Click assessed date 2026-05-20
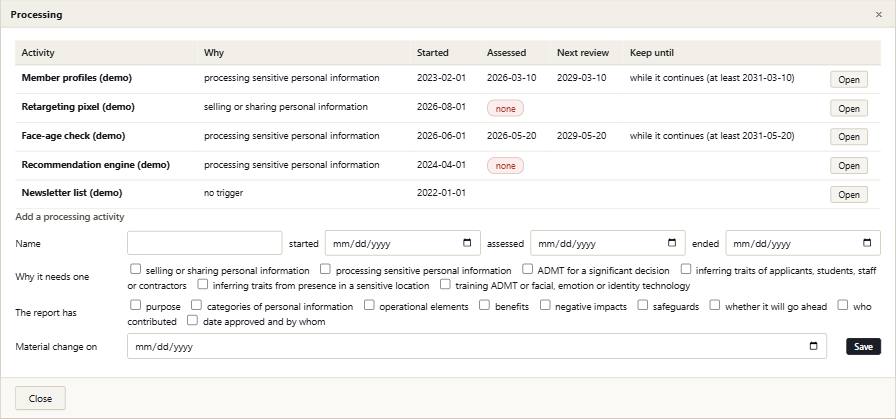896x419 pixels. [x=511, y=136]
